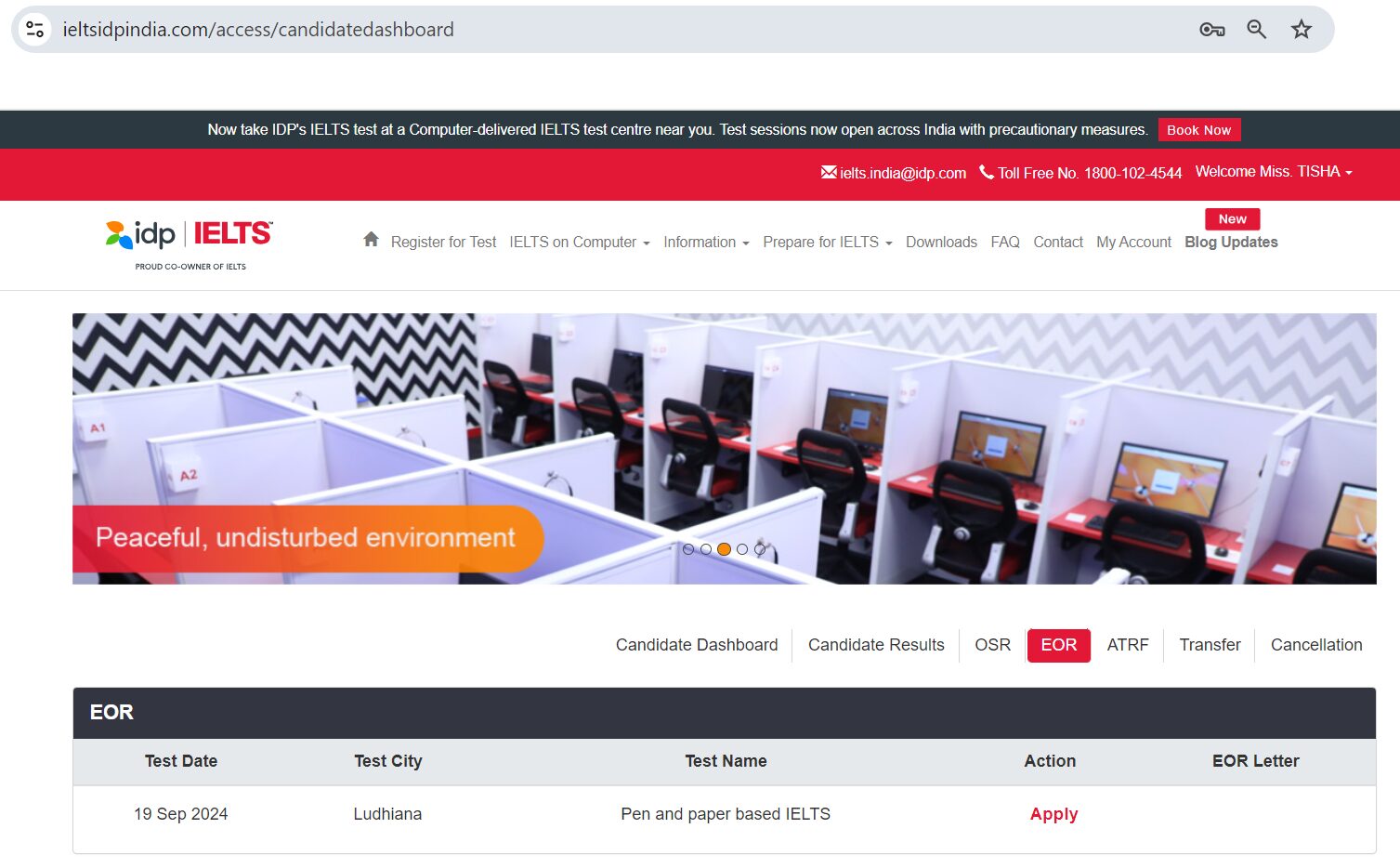Open site permissions icon left of the URL

coord(34,29)
